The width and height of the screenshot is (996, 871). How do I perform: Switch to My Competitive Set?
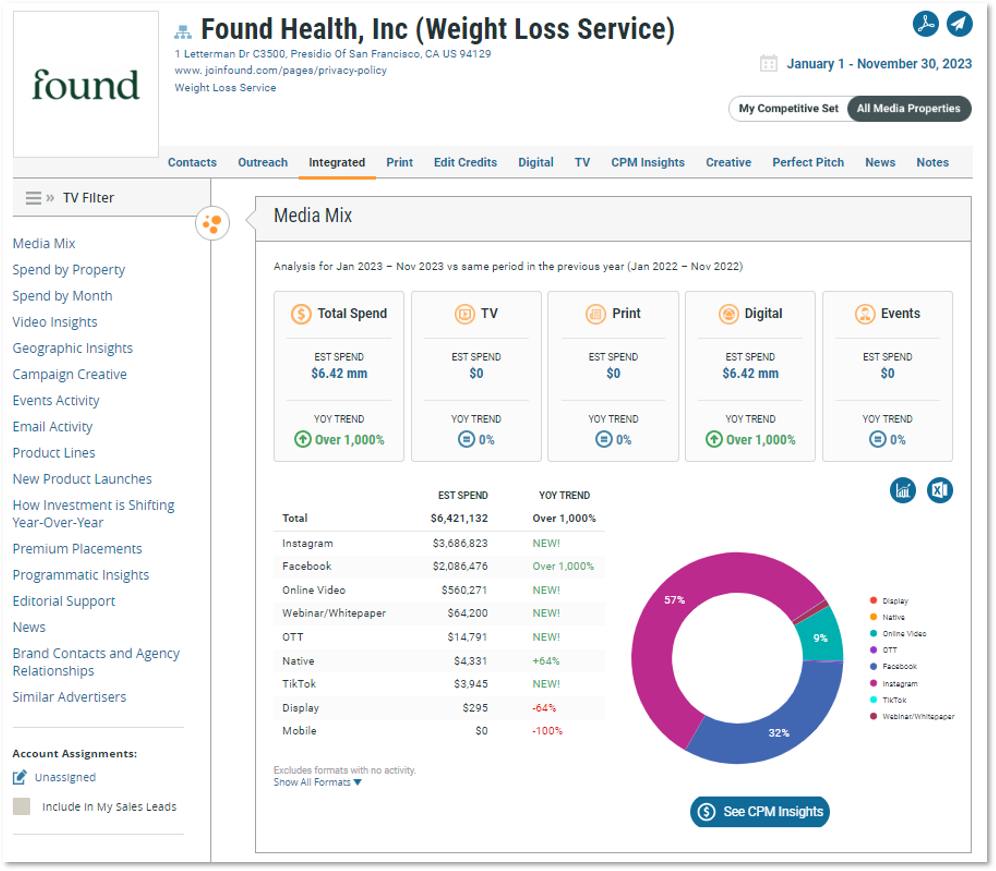788,109
